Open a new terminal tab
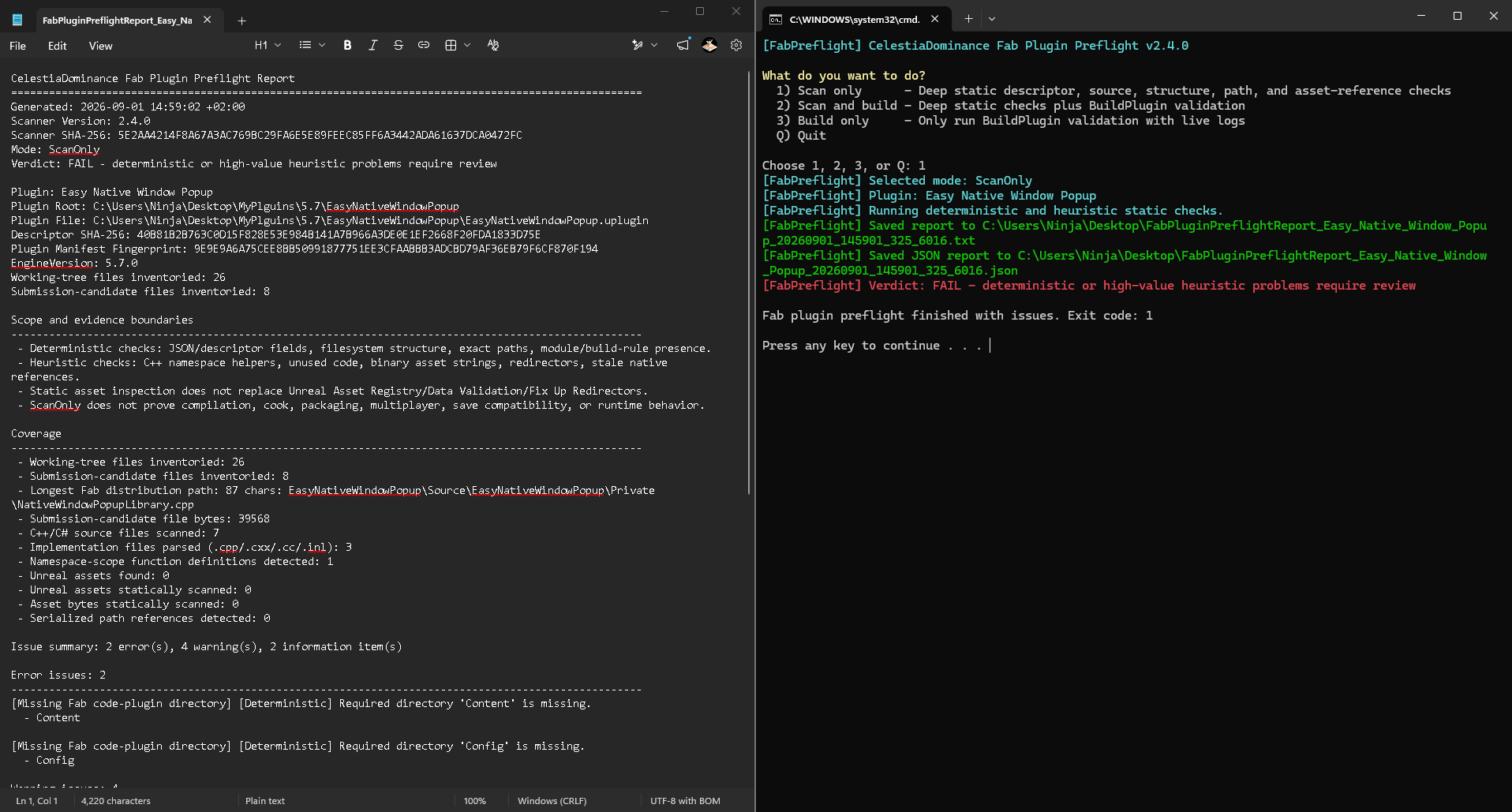The height and width of the screenshot is (812, 1512). point(968,19)
